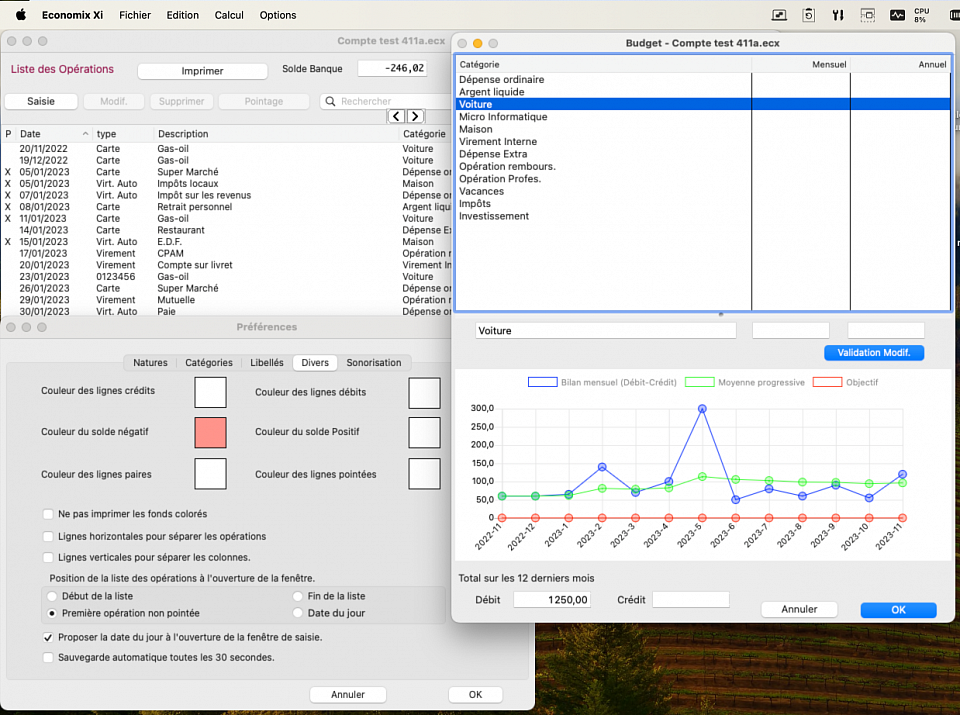The image size is (960, 715).
Task: Select 'Micro Informatique' in the budget category list
Action: 503,117
